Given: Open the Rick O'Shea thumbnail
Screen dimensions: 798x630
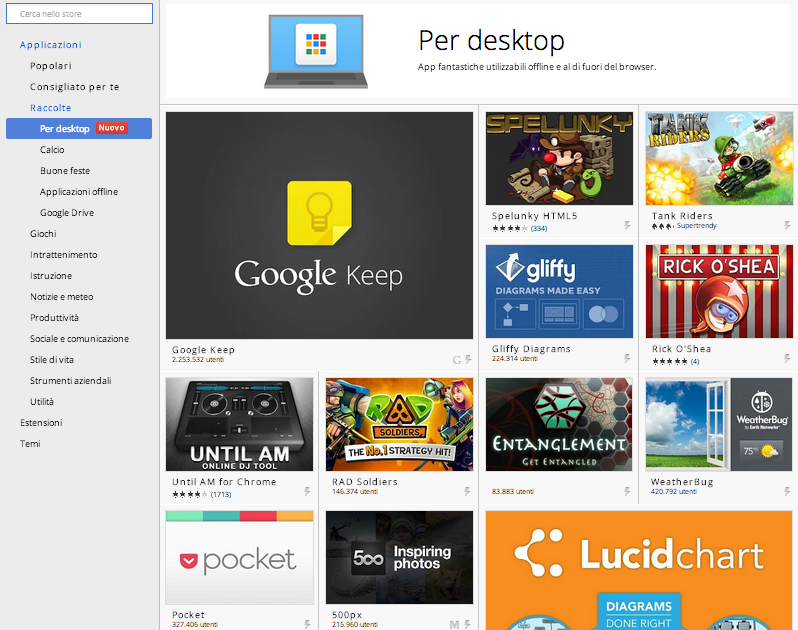Looking at the screenshot, I should 719,292.
